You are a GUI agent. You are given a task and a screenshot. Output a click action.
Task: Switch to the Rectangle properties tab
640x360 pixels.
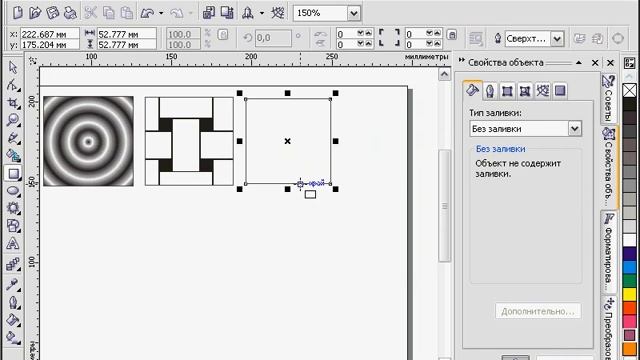click(560, 91)
